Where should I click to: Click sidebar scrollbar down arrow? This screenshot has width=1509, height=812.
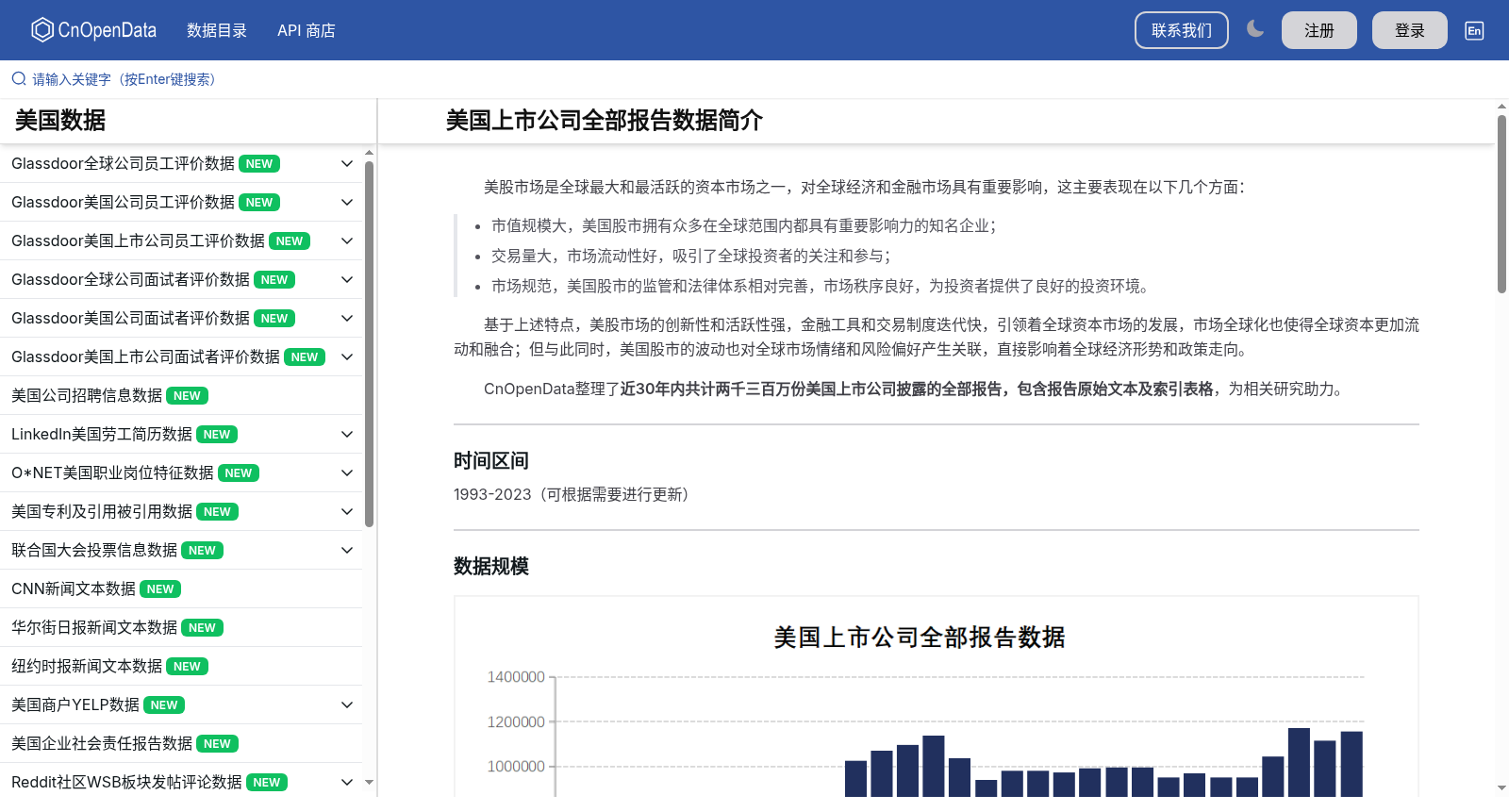(x=370, y=782)
